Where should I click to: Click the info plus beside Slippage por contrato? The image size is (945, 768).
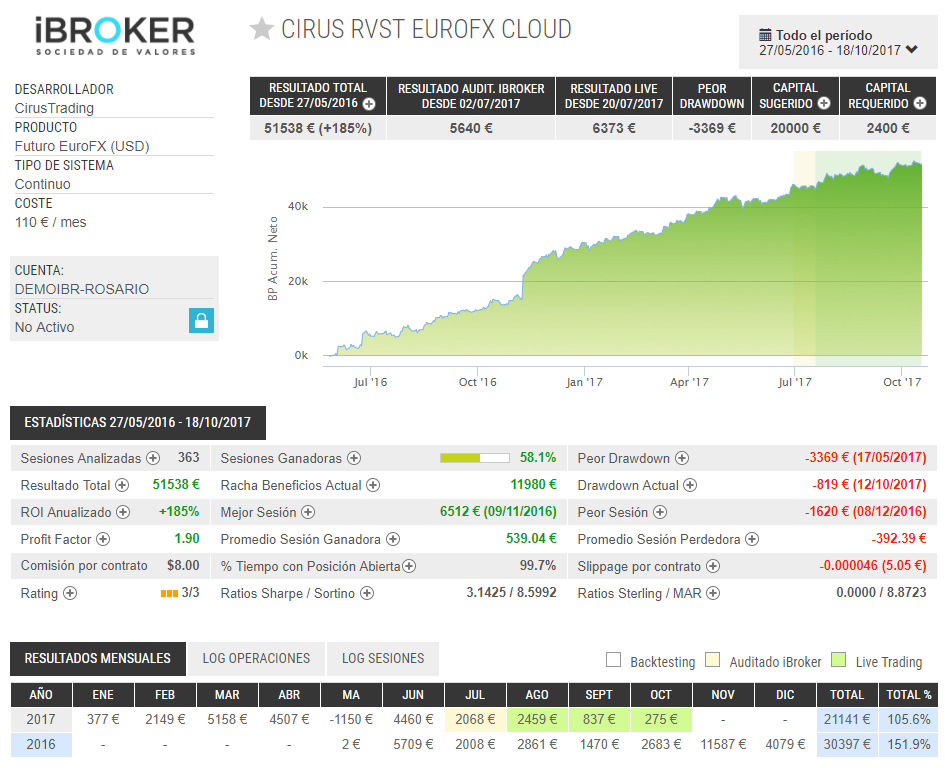coord(713,566)
